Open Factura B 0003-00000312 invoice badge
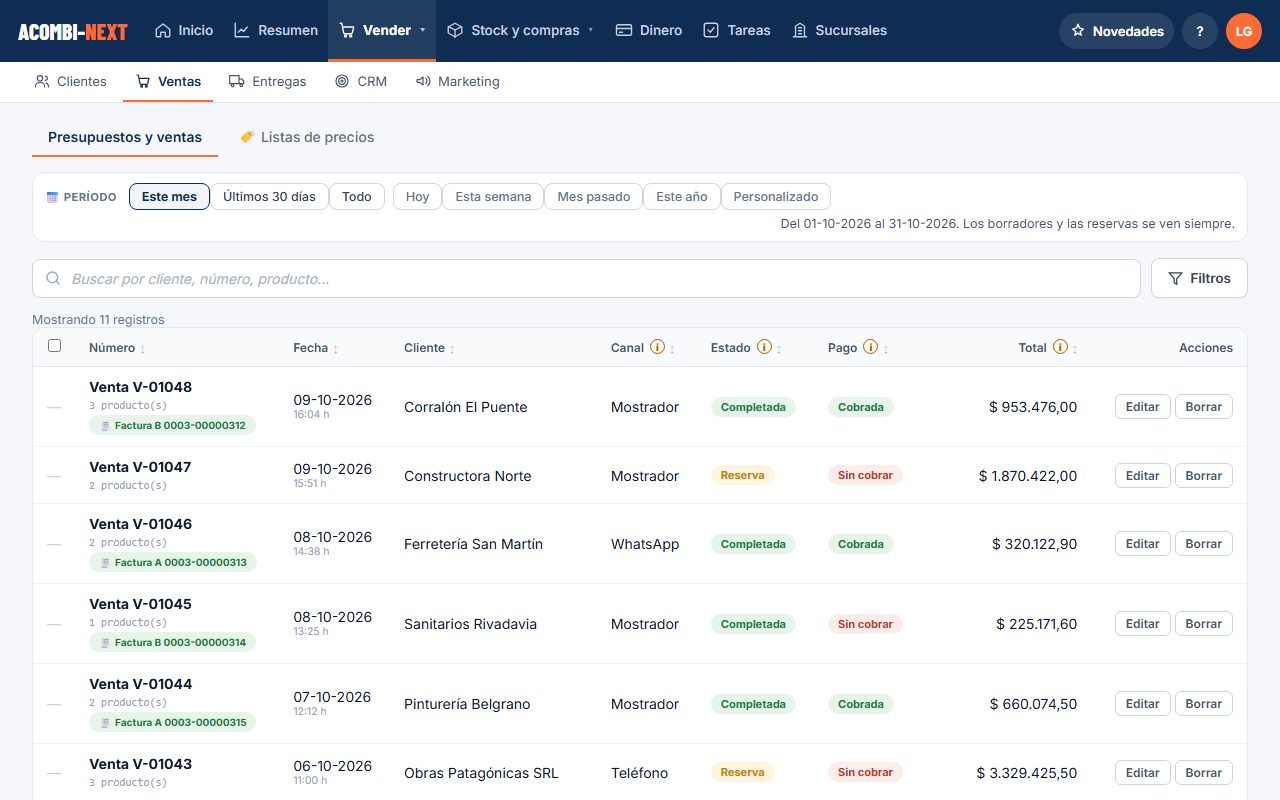1280x800 pixels. click(173, 425)
